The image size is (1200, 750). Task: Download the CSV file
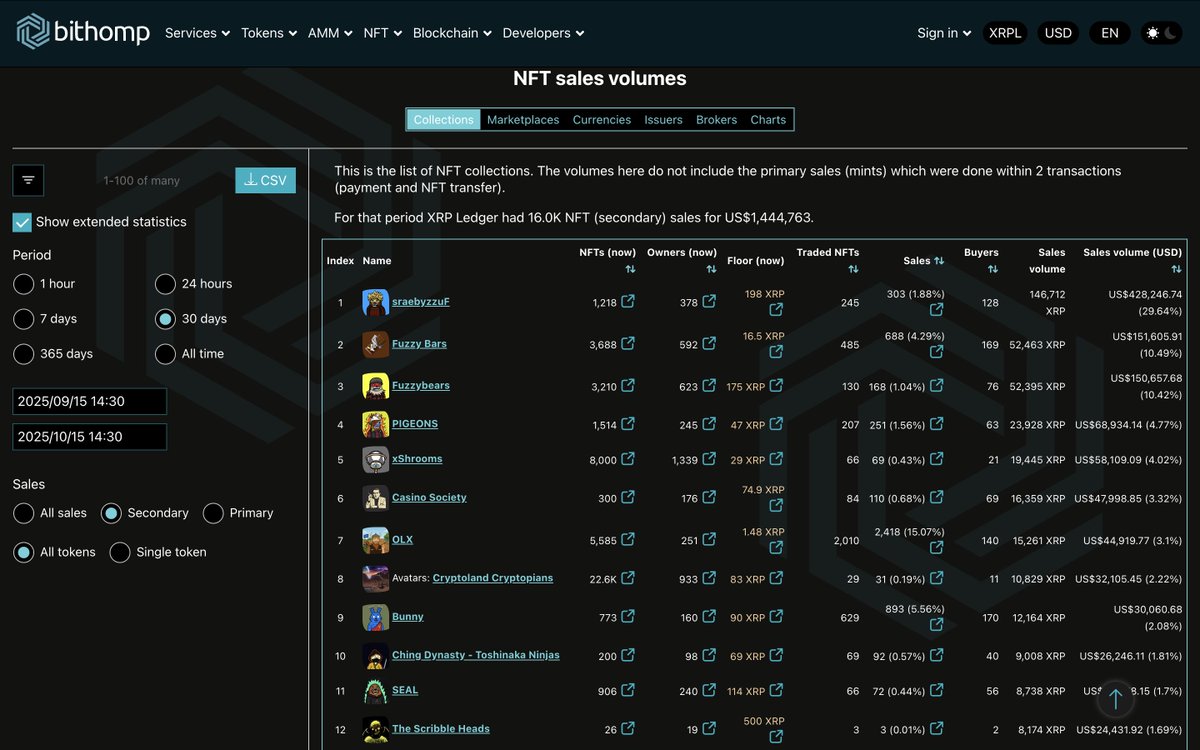[265, 180]
